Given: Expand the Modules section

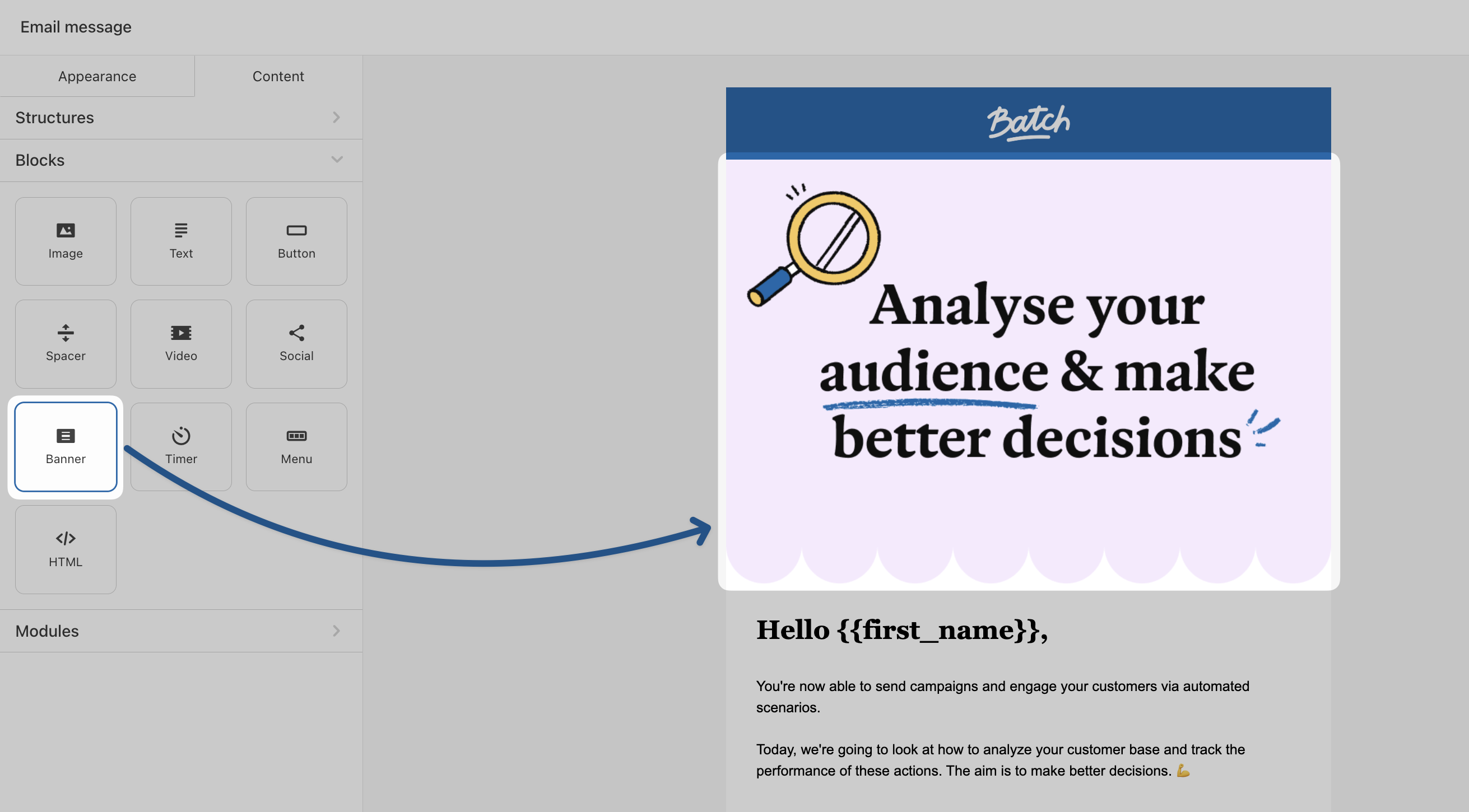Looking at the screenshot, I should 181,631.
